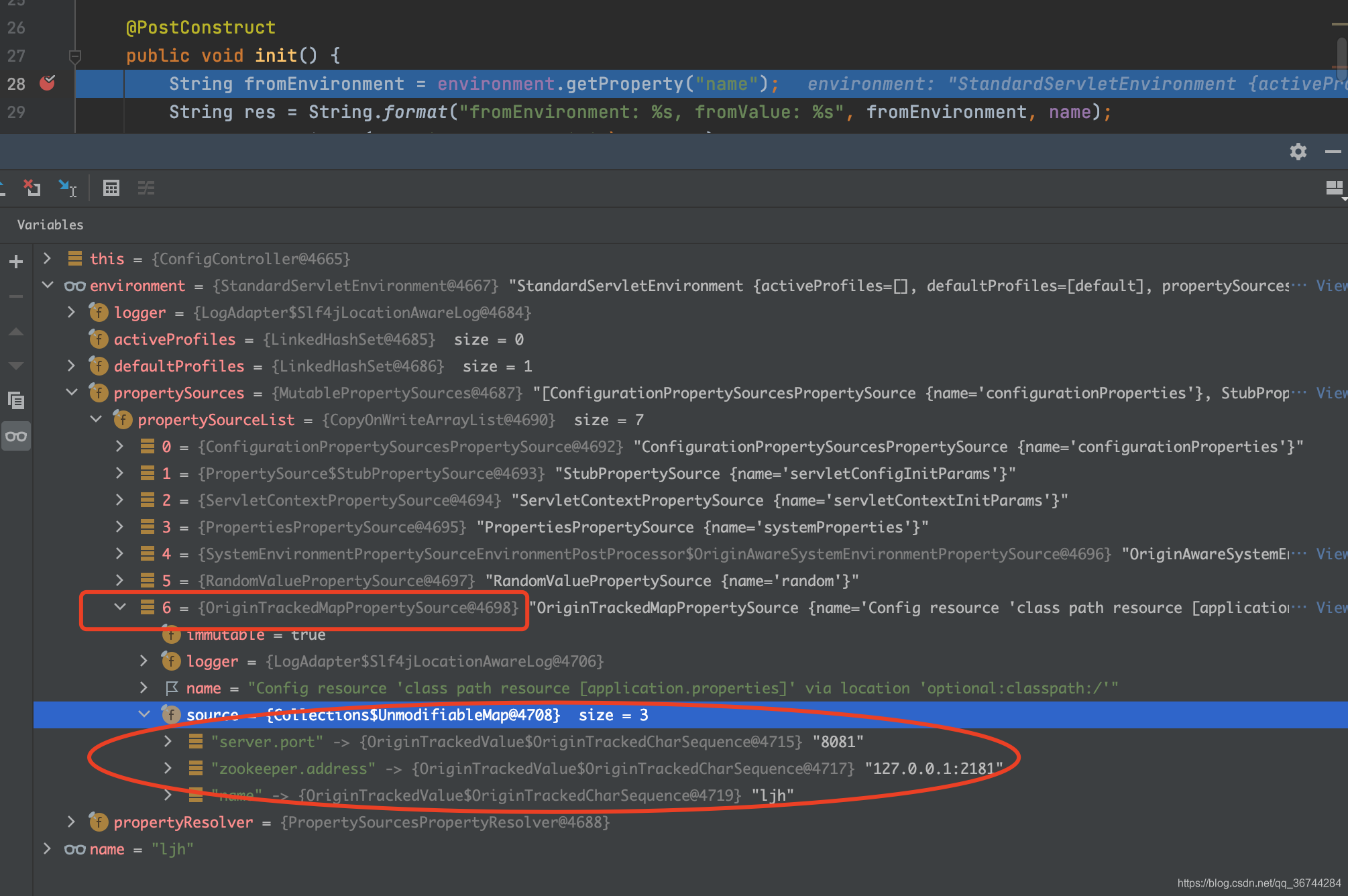Open debugger settings gear icon
This screenshot has width=1348, height=896.
[1298, 152]
